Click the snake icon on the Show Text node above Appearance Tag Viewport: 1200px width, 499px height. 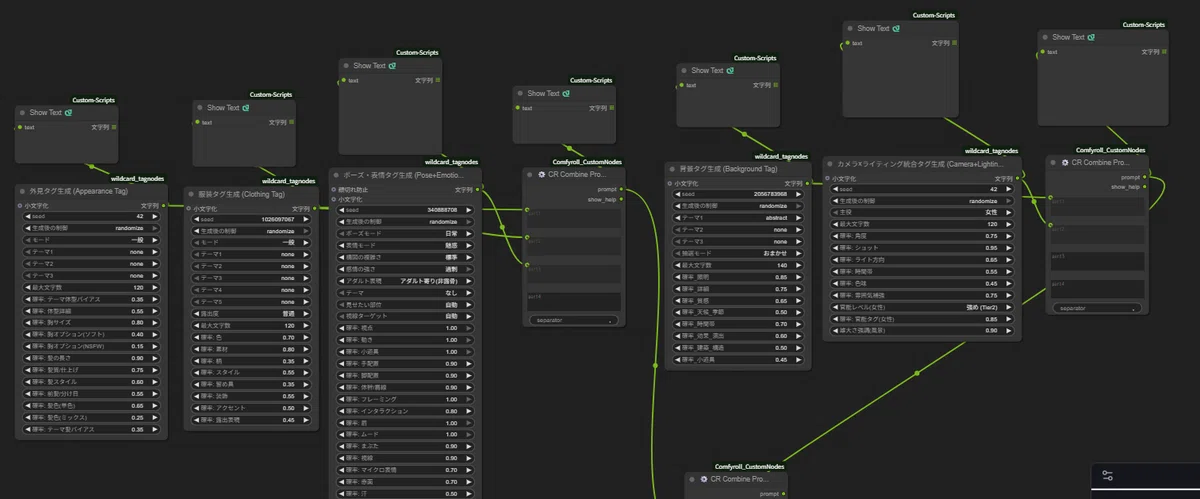(x=68, y=113)
